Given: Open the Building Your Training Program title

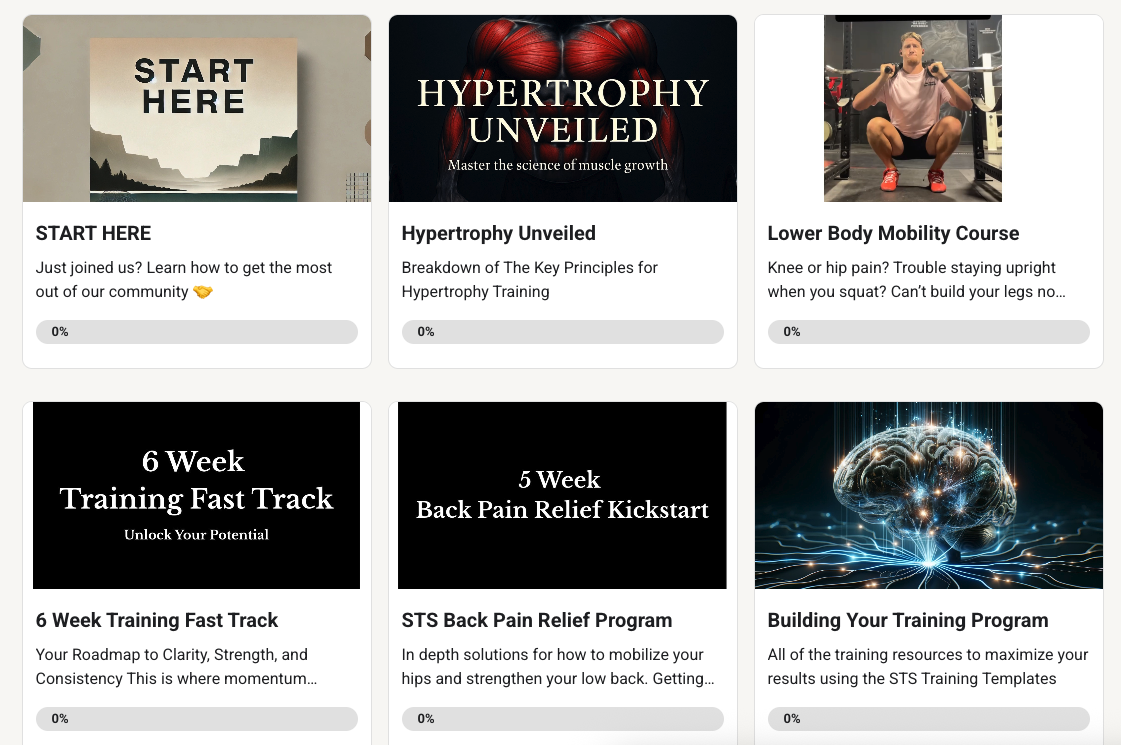Looking at the screenshot, I should (908, 620).
